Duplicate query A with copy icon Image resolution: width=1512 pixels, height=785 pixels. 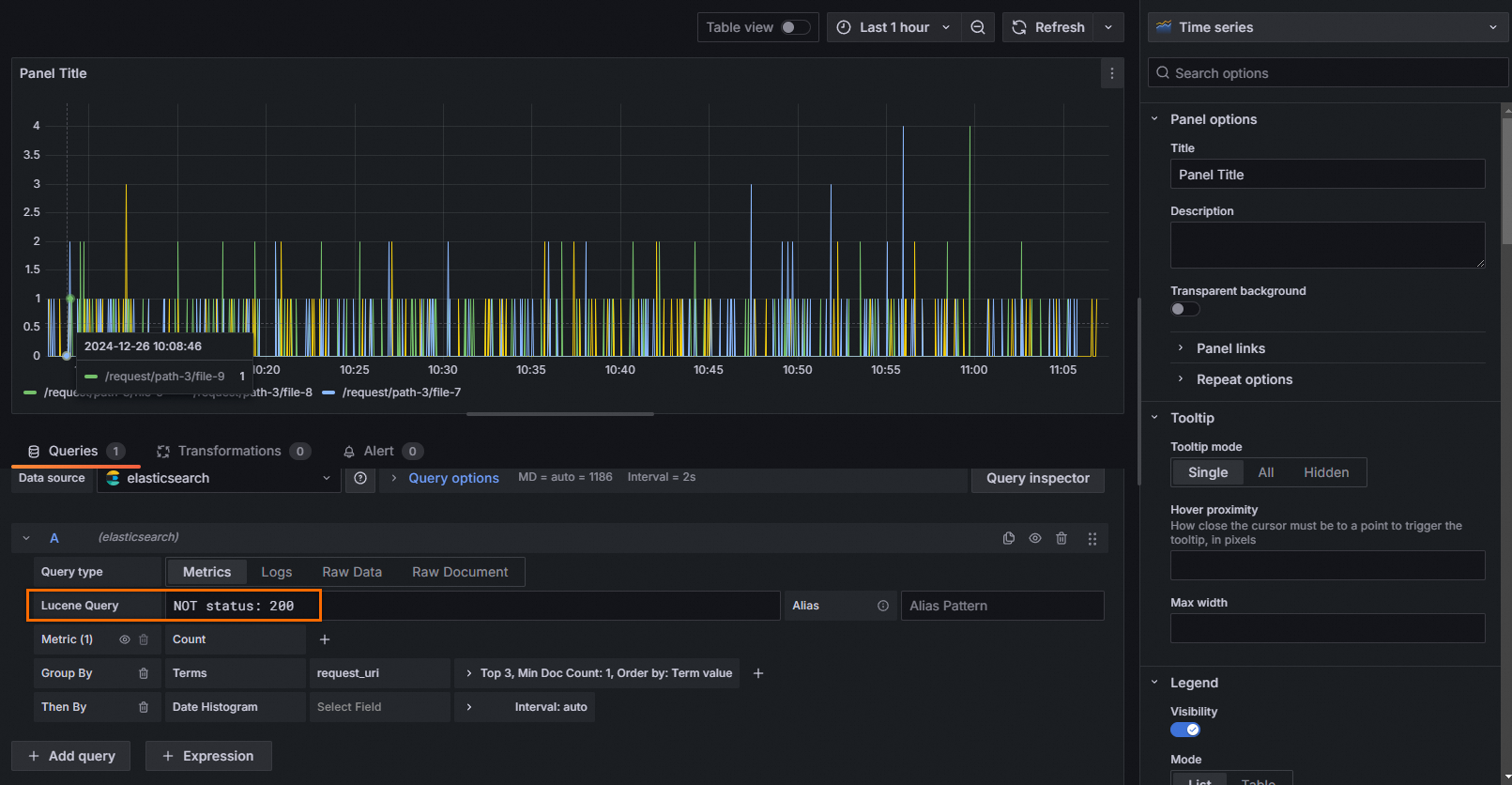click(x=1009, y=538)
